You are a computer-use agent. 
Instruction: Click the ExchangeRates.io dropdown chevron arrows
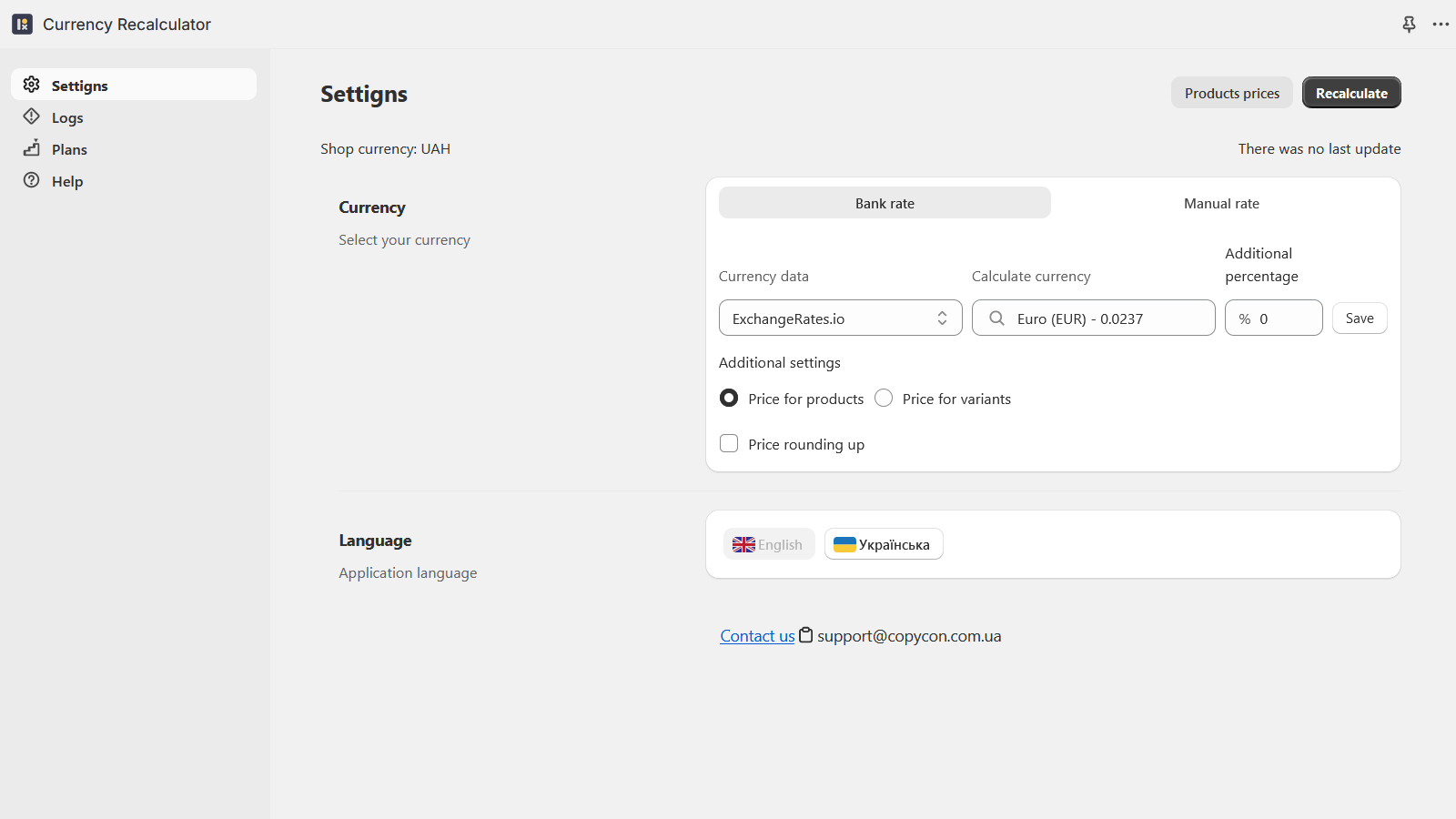pyautogui.click(x=942, y=318)
